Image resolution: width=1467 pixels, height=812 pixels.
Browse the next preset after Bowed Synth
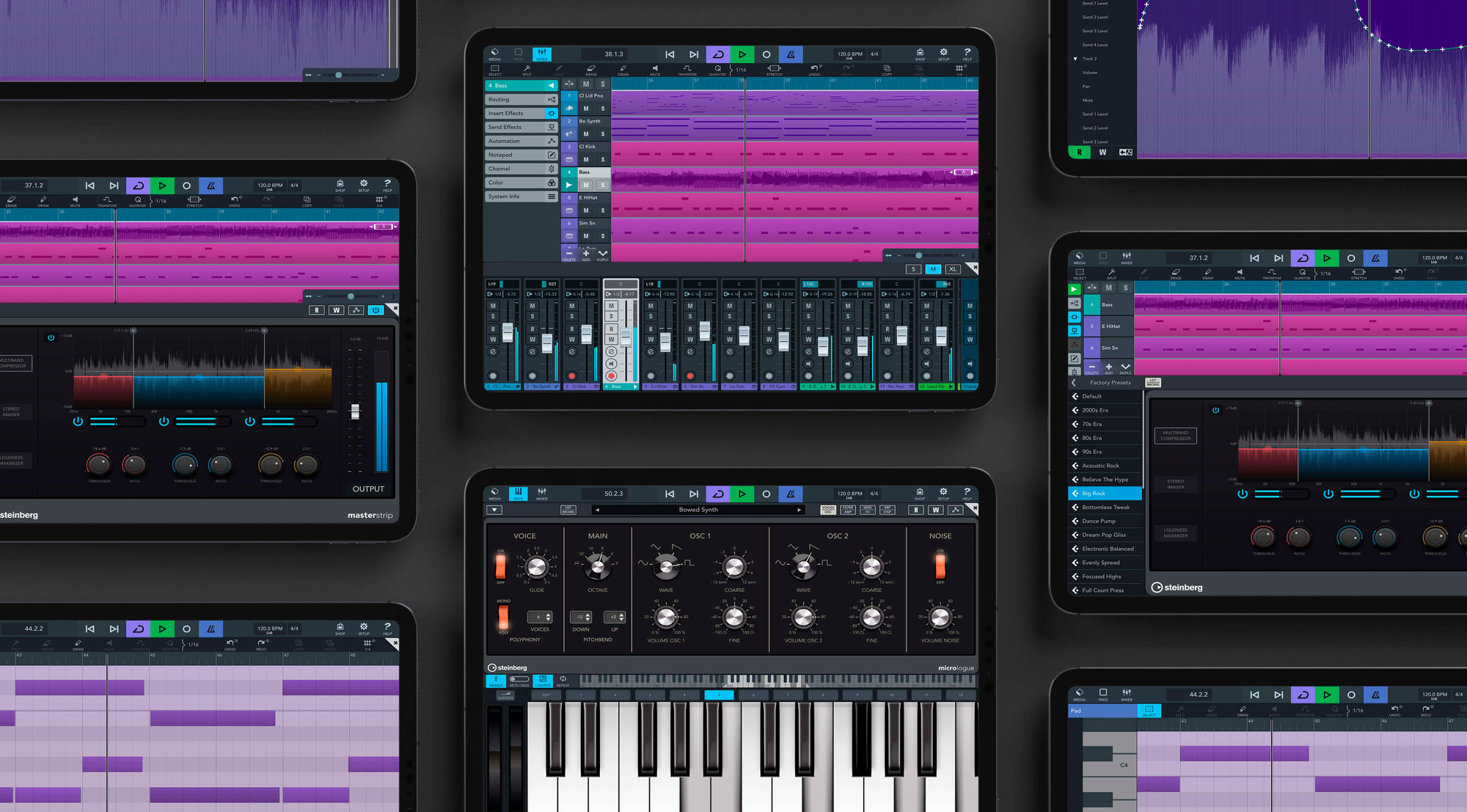[x=799, y=509]
